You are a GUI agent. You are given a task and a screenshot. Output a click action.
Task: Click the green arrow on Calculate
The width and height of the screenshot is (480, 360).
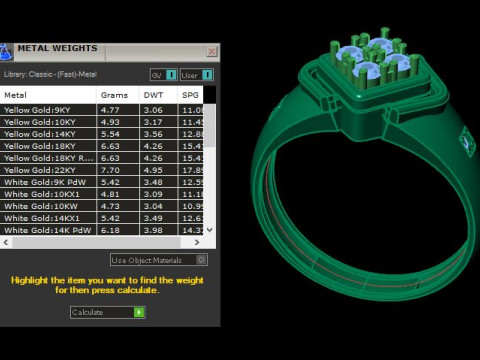point(139,312)
